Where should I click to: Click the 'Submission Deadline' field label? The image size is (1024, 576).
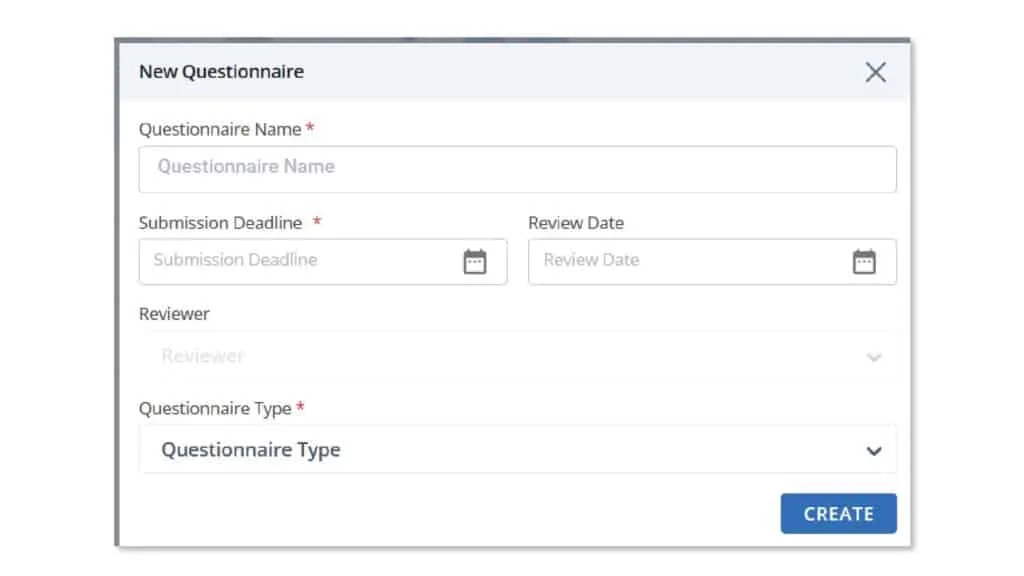coord(220,223)
